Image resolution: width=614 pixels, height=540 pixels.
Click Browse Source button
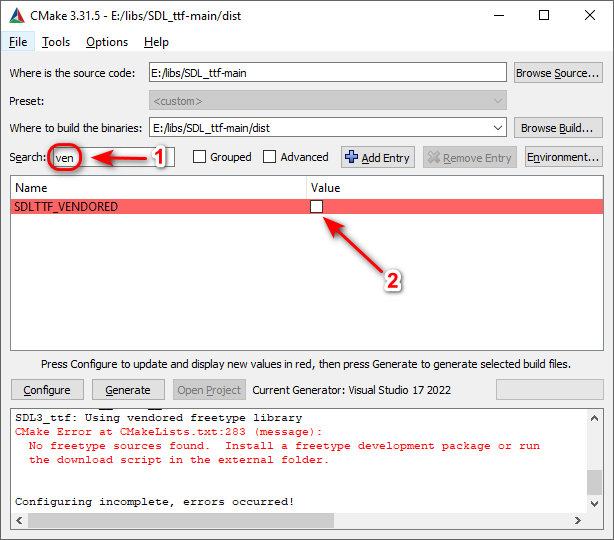pyautogui.click(x=558, y=73)
